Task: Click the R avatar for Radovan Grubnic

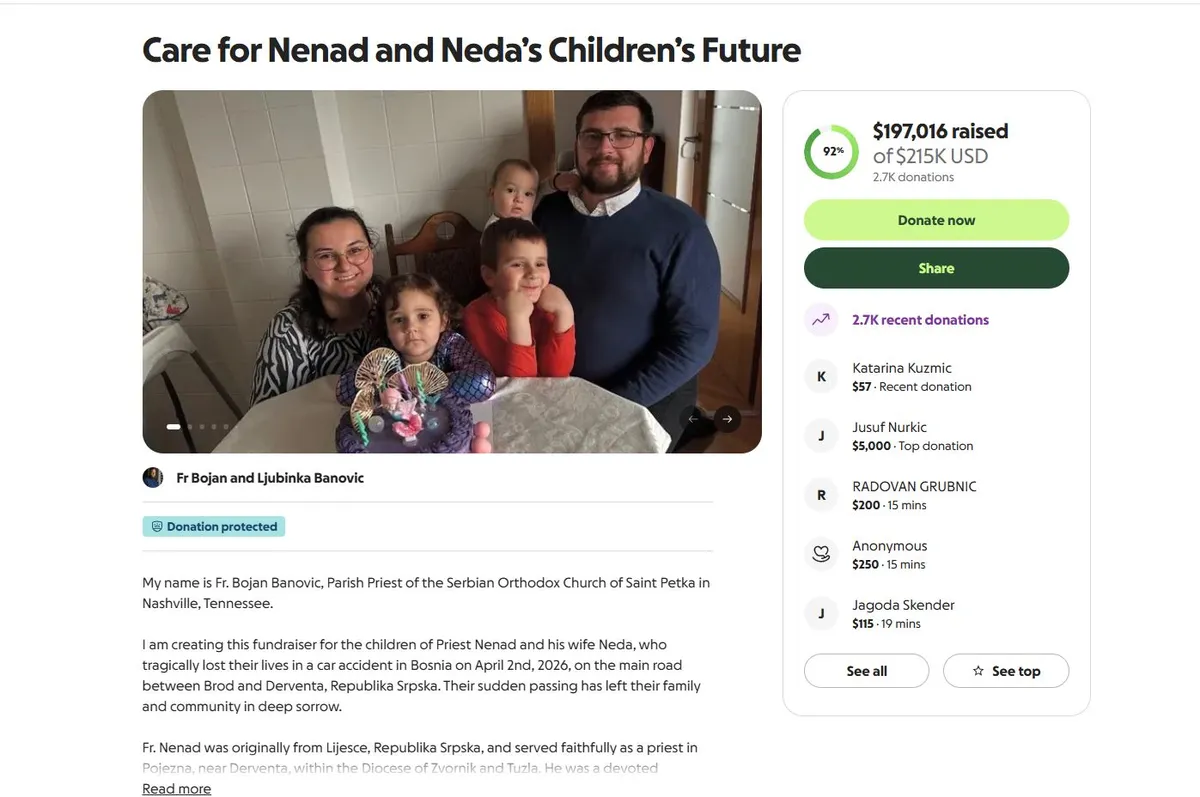Action: point(821,495)
